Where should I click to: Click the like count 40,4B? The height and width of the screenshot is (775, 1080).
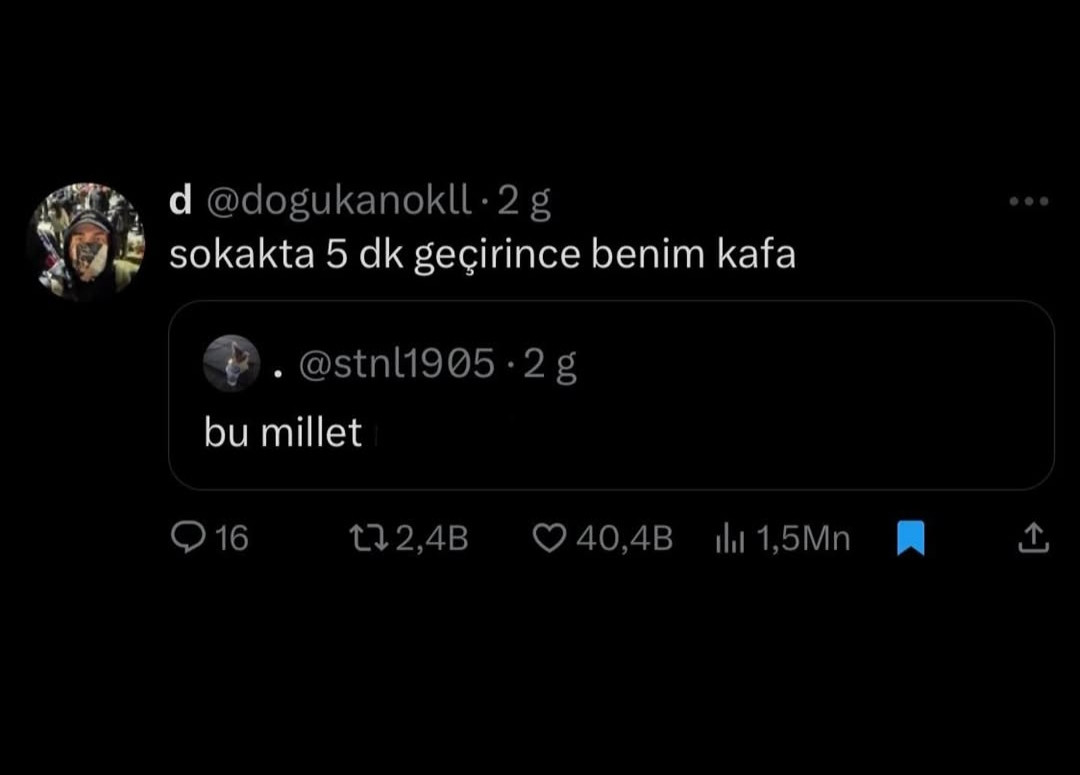tap(624, 539)
